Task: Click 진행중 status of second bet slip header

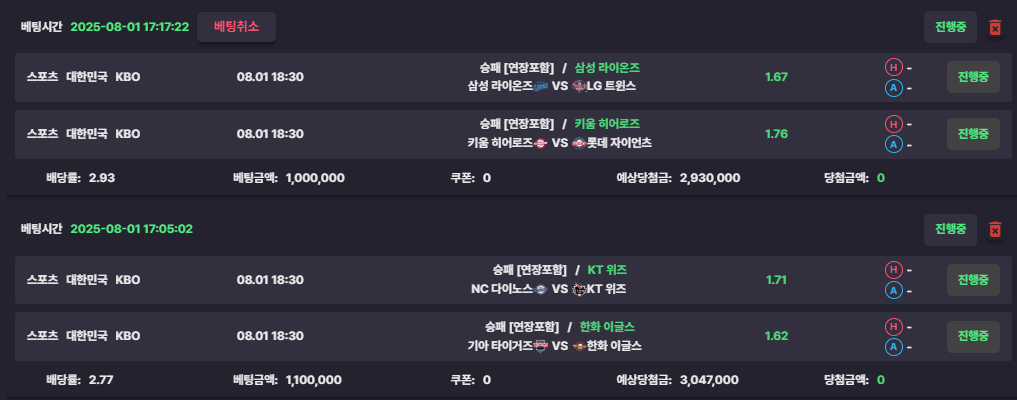Action: 950,229
